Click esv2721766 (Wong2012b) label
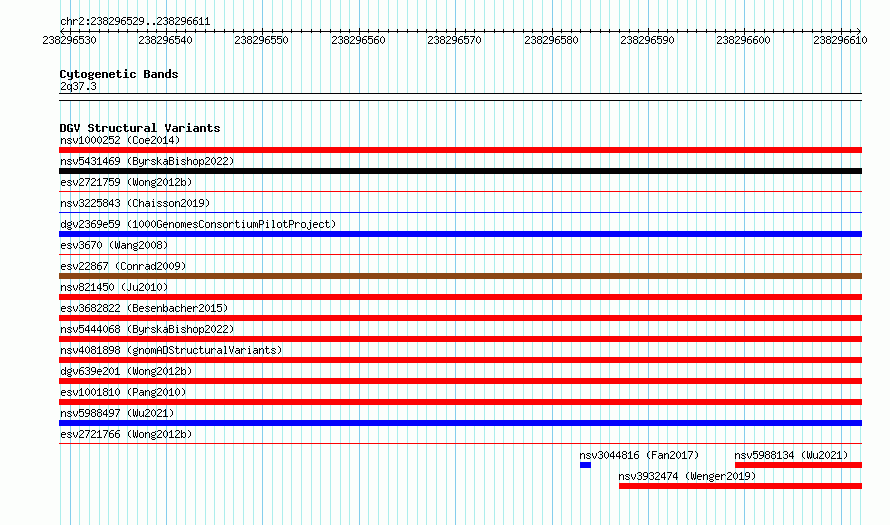Image resolution: width=890 pixels, height=525 pixels. [x=126, y=434]
